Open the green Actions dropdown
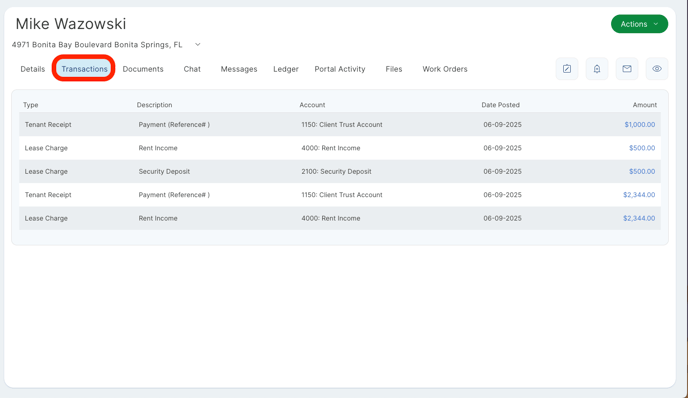This screenshot has height=398, width=688. [639, 24]
